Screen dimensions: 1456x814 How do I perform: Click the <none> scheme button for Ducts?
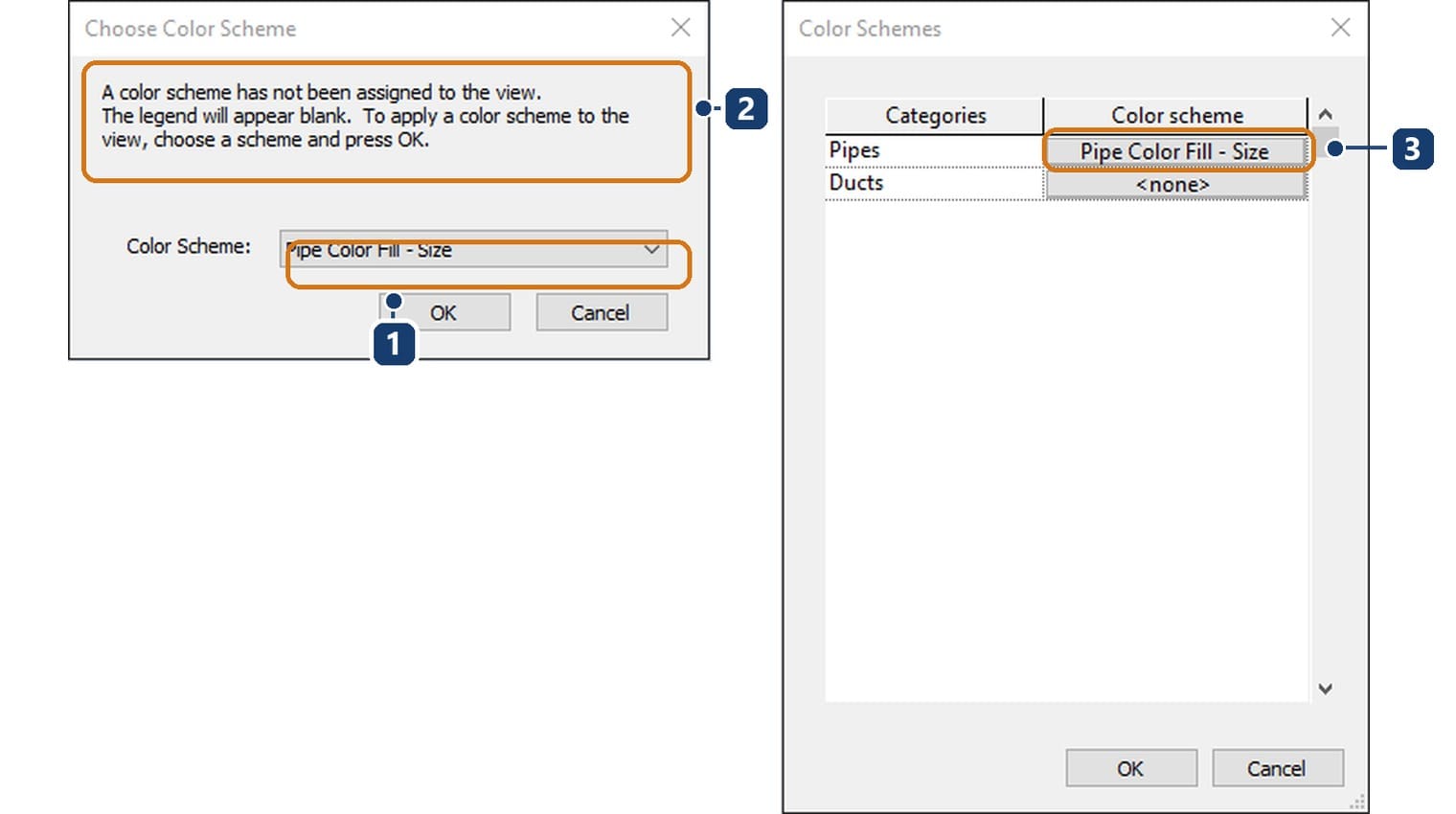click(x=1175, y=184)
